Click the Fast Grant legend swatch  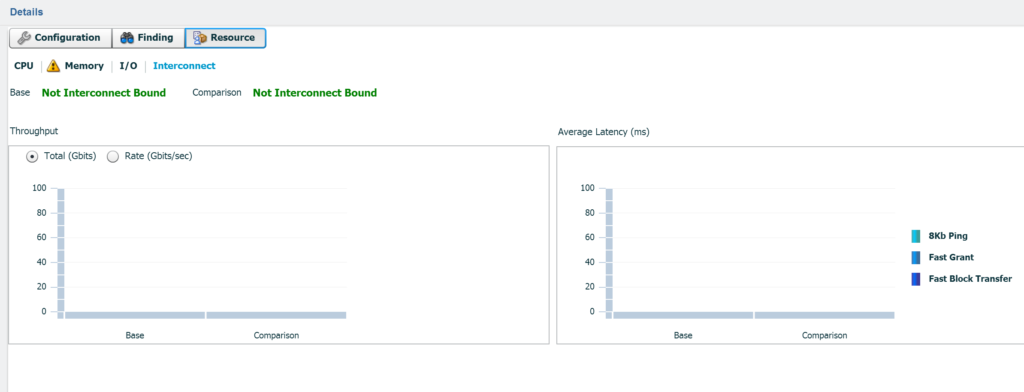916,257
